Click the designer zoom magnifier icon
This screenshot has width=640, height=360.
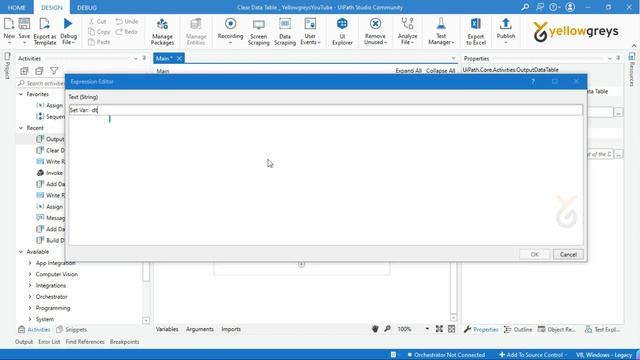point(387,329)
